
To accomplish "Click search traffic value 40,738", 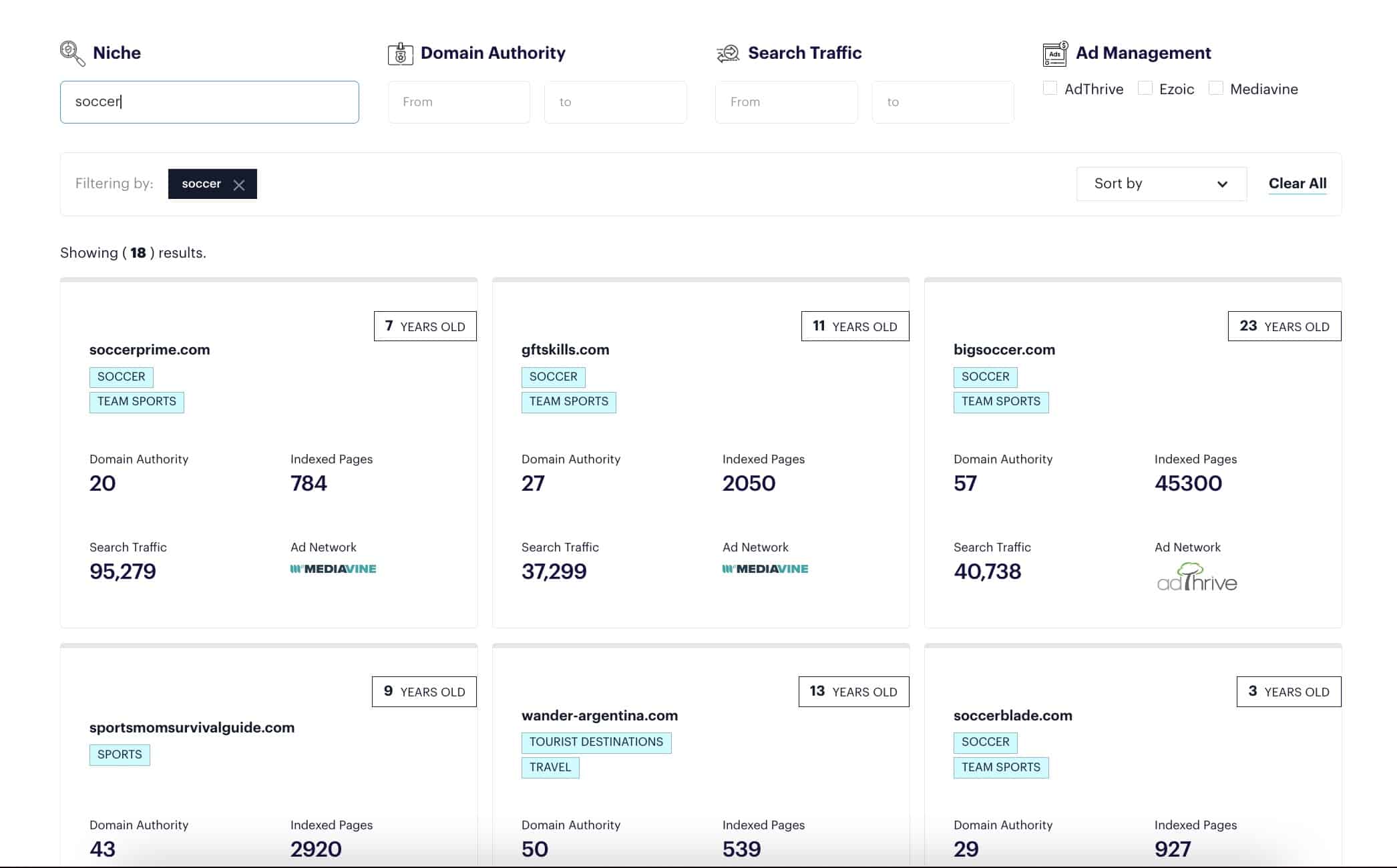I will [988, 572].
